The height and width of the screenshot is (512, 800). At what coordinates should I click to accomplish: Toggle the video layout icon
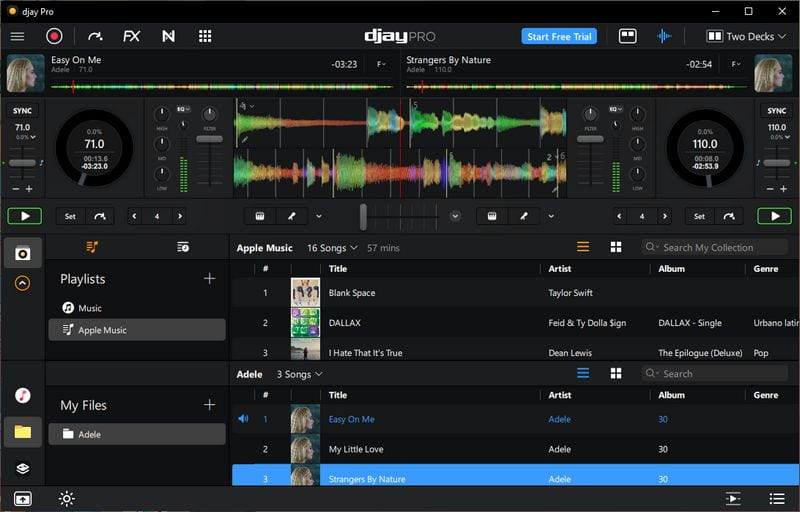pyautogui.click(x=627, y=36)
